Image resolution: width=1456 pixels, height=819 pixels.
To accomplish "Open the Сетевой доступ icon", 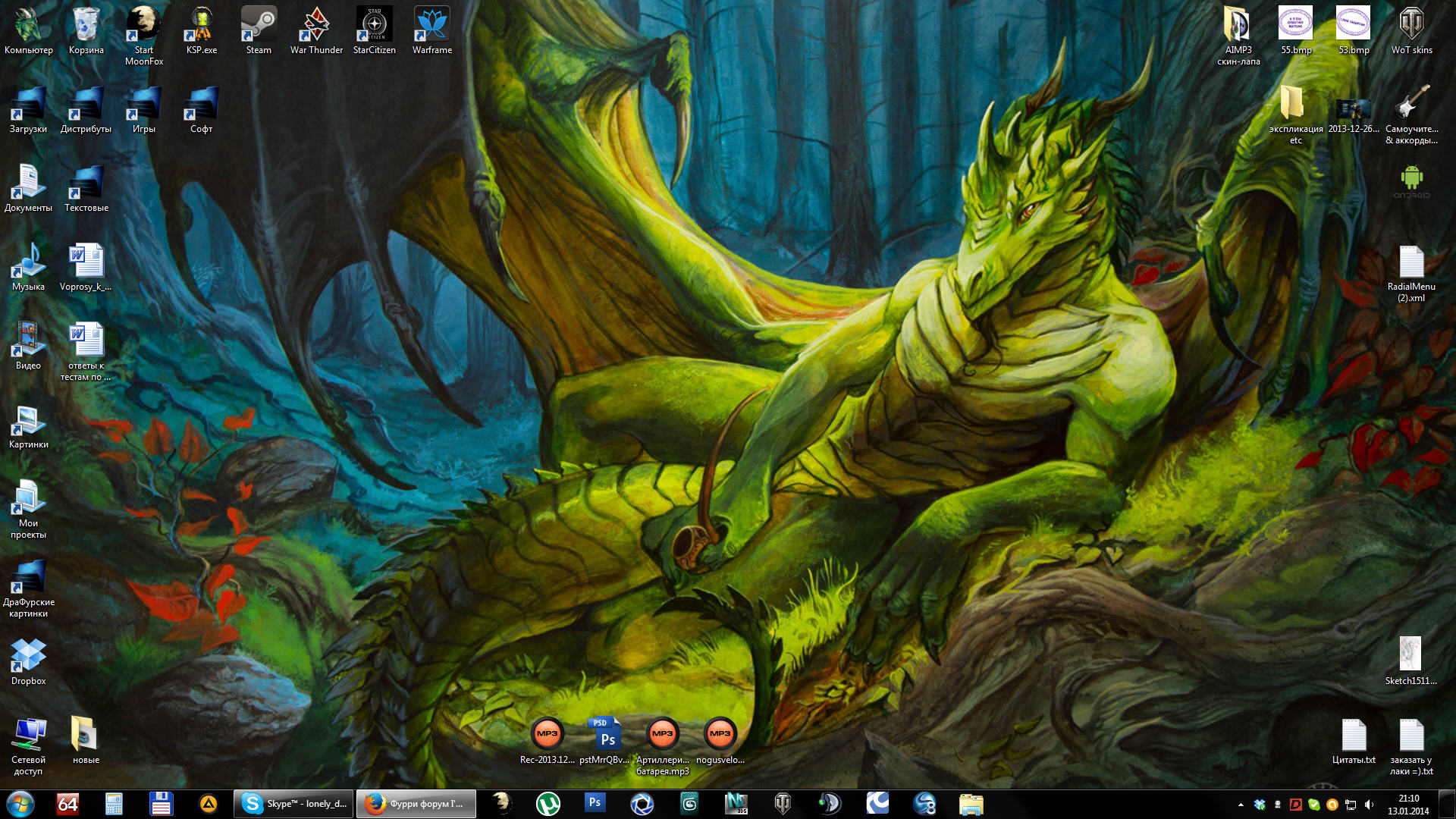I will [x=28, y=746].
